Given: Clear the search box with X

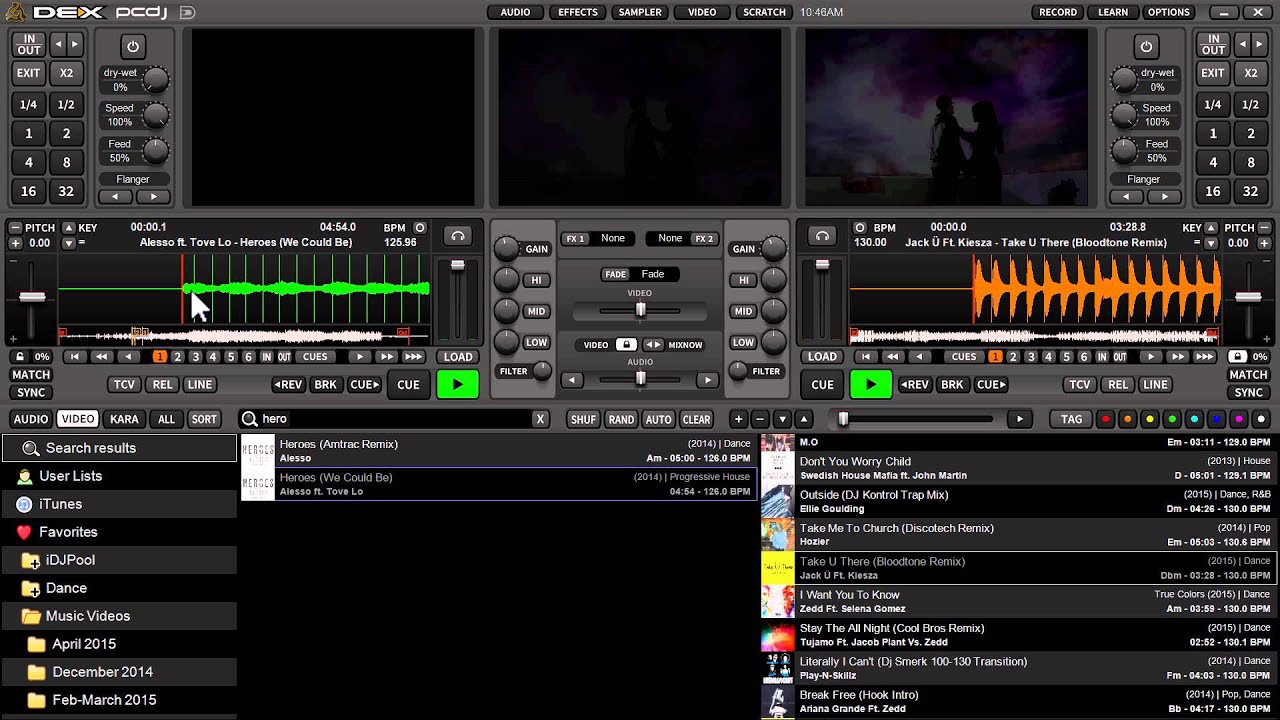Looking at the screenshot, I should point(540,419).
